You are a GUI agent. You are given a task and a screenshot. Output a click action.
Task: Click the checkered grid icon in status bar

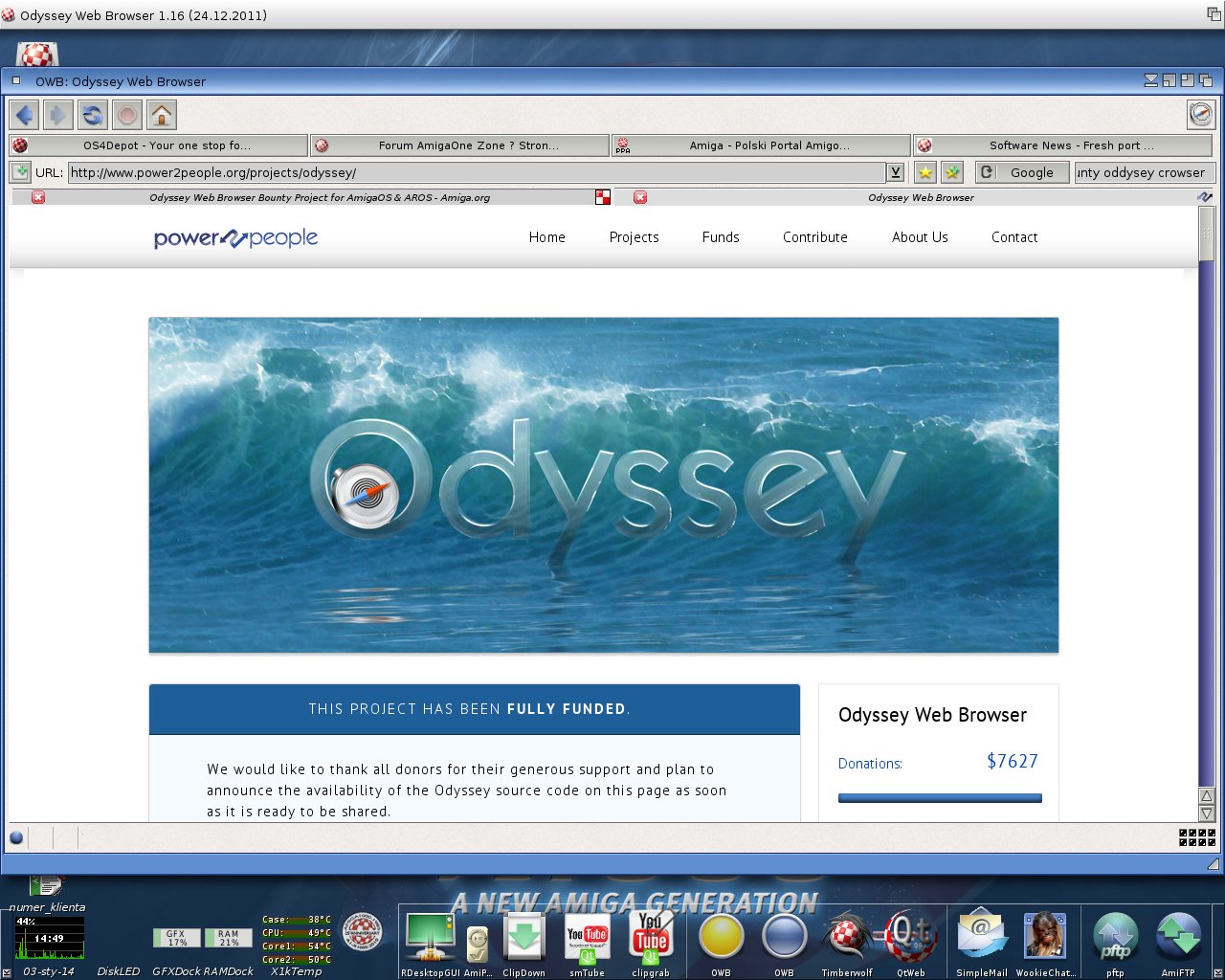click(x=1197, y=838)
